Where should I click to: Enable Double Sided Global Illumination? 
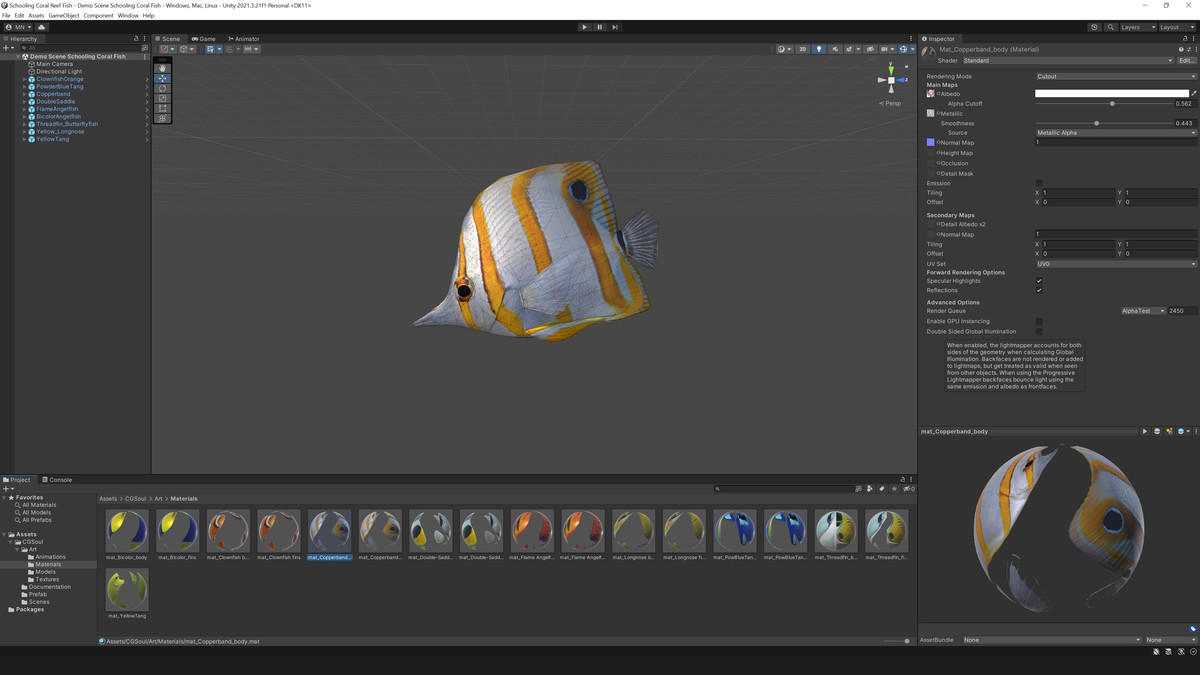point(1039,332)
